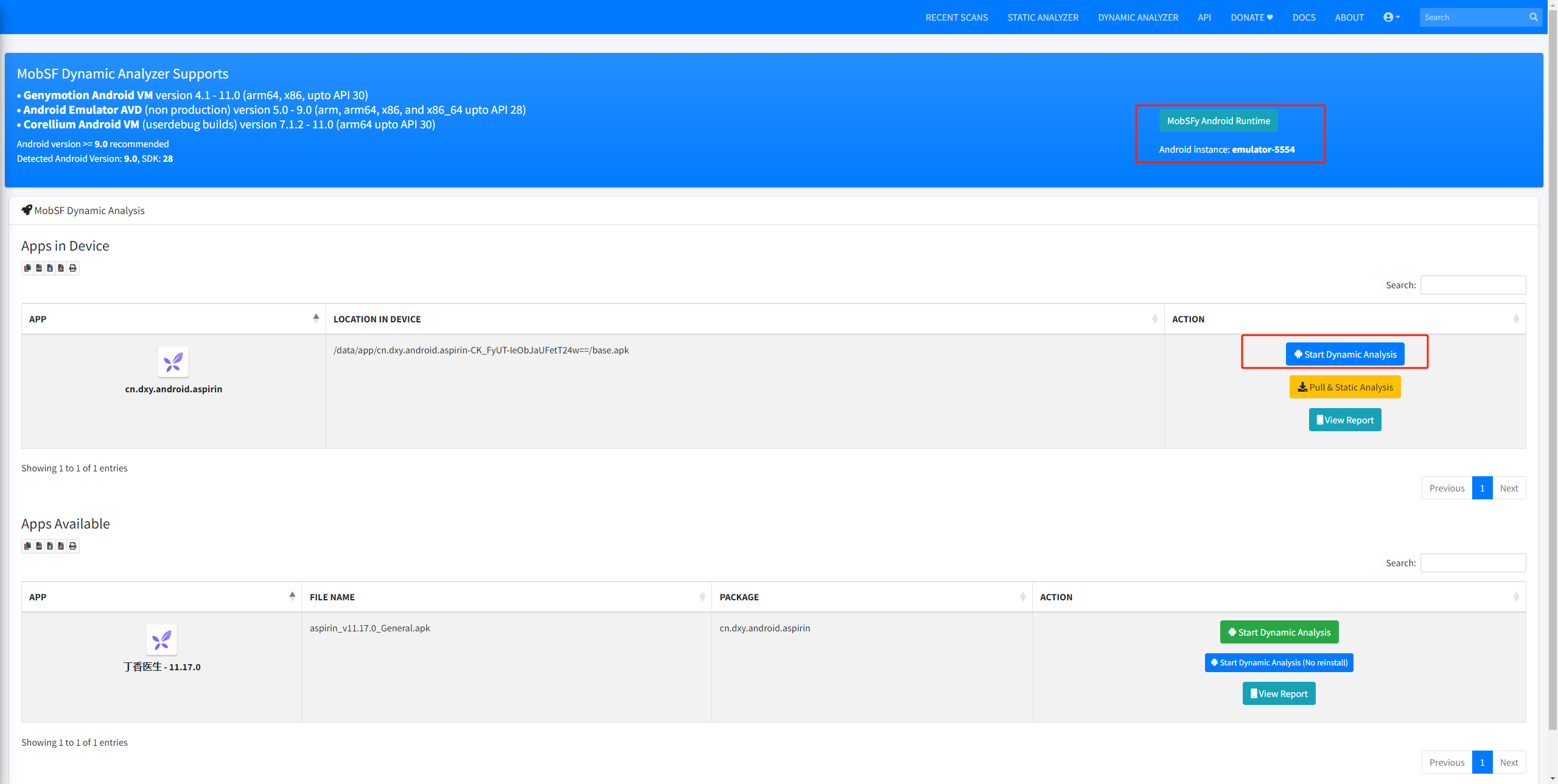Click the emulator-5554 instance text
This screenshot has width=1558, height=784.
[x=1263, y=149]
